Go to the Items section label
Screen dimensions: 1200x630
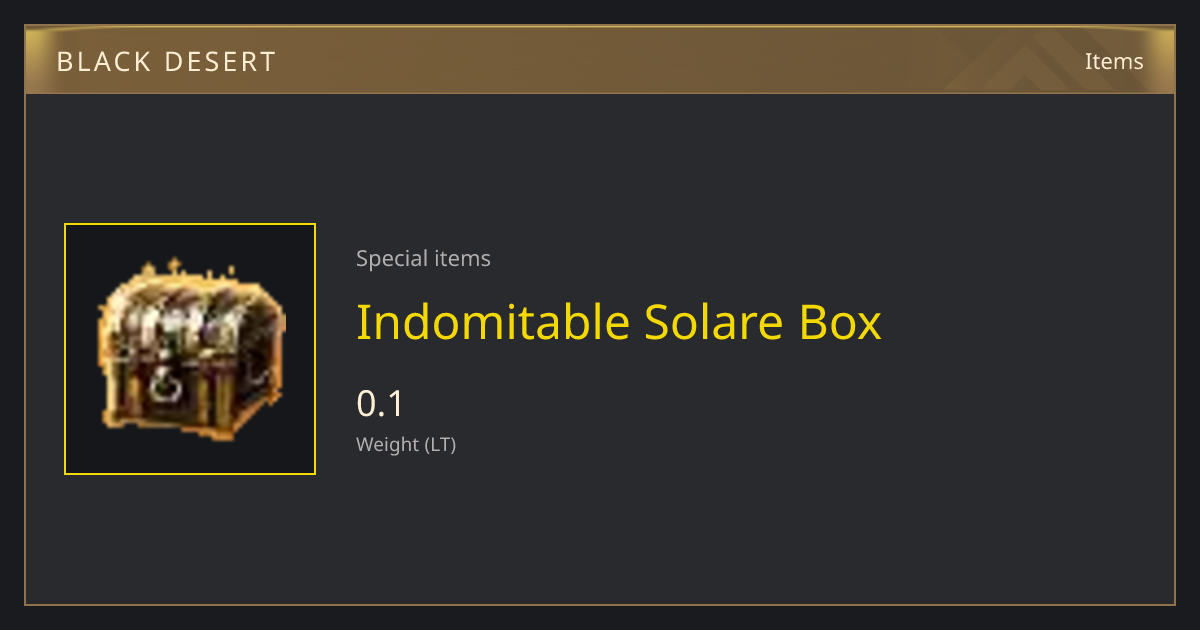pyautogui.click(x=1114, y=61)
